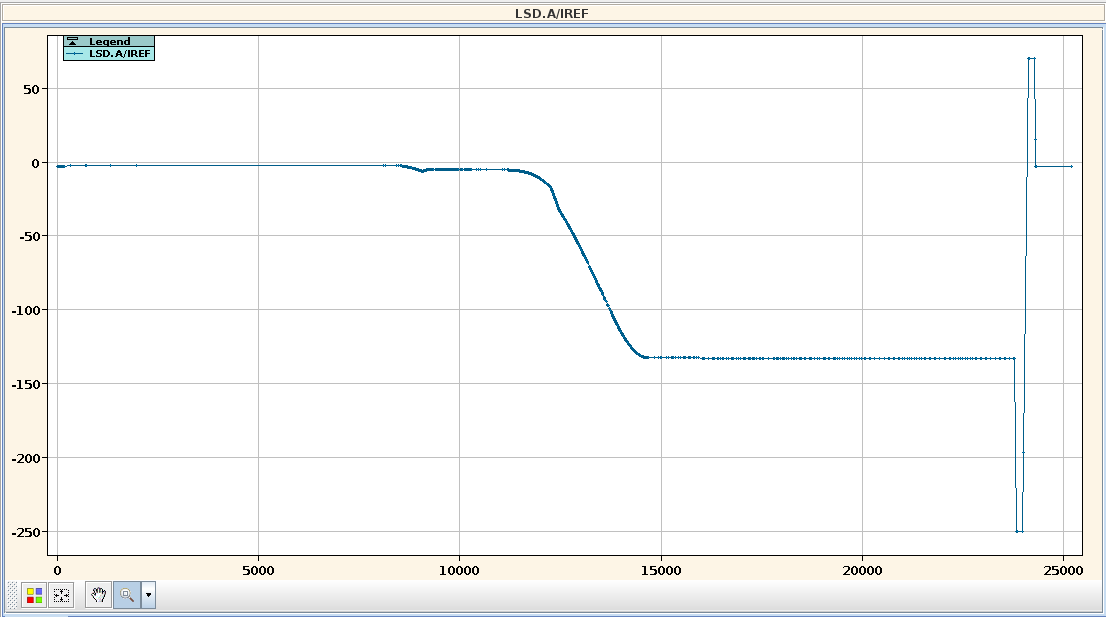The height and width of the screenshot is (617, 1106).
Task: Open the chart color settings icon
Action: coord(34,595)
